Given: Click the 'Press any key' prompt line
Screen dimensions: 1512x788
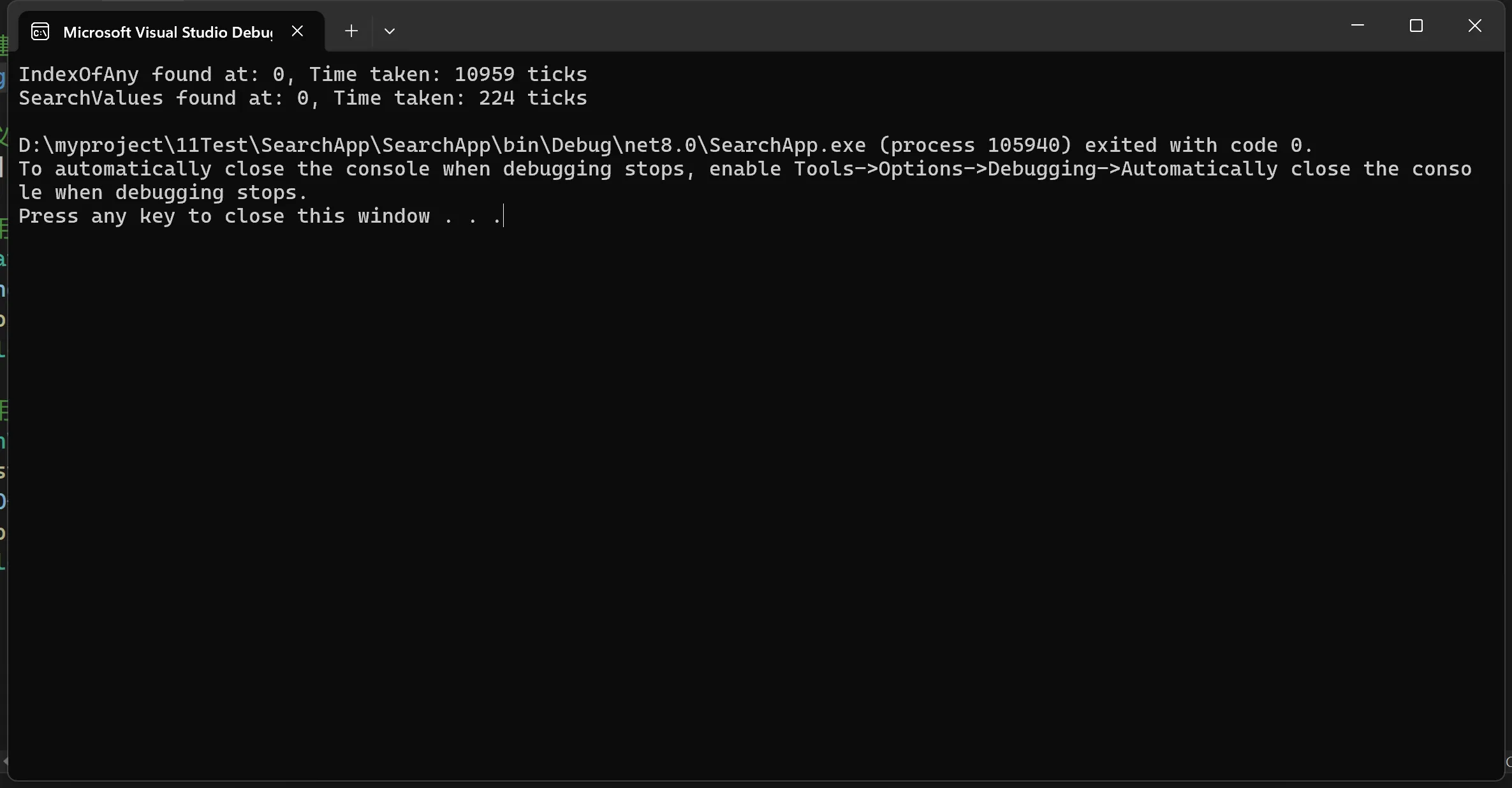Looking at the screenshot, I should [x=260, y=216].
